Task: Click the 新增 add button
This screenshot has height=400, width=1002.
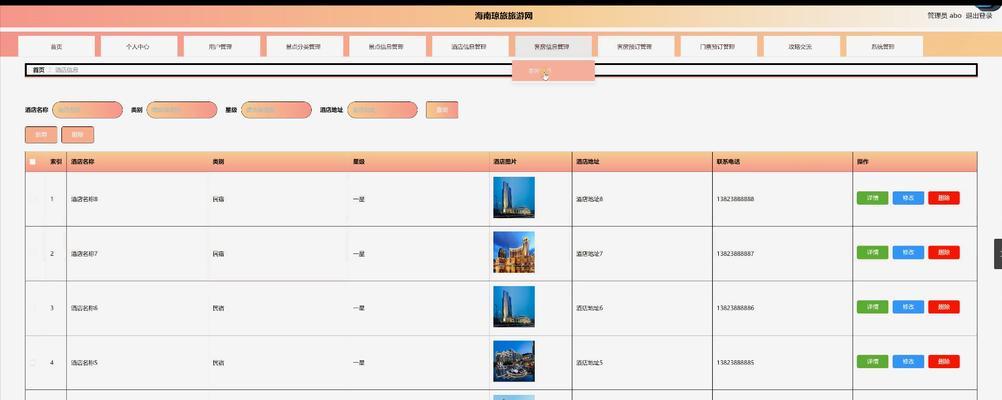Action: pyautogui.click(x=41, y=135)
